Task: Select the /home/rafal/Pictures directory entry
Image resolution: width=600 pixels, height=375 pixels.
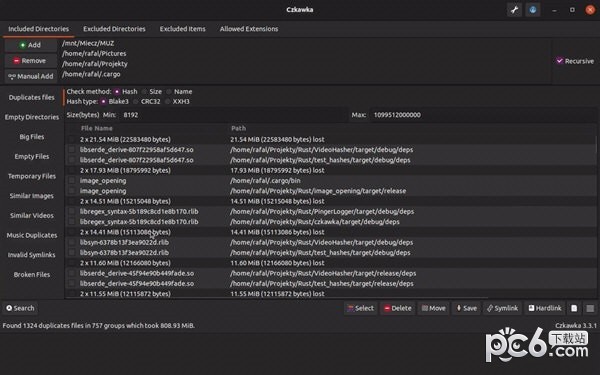Action: (x=94, y=54)
